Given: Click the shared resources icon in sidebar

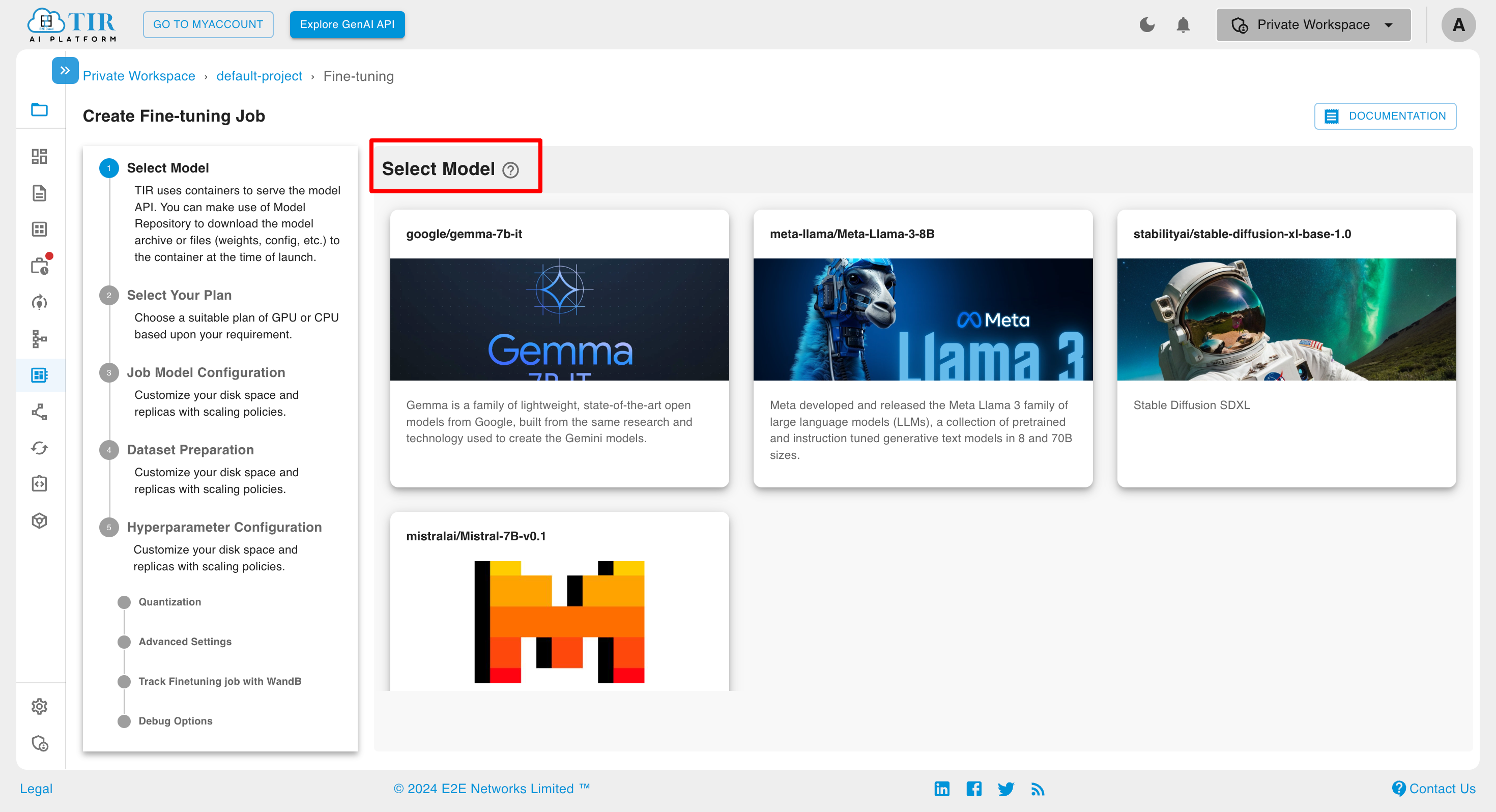Looking at the screenshot, I should point(40,411).
